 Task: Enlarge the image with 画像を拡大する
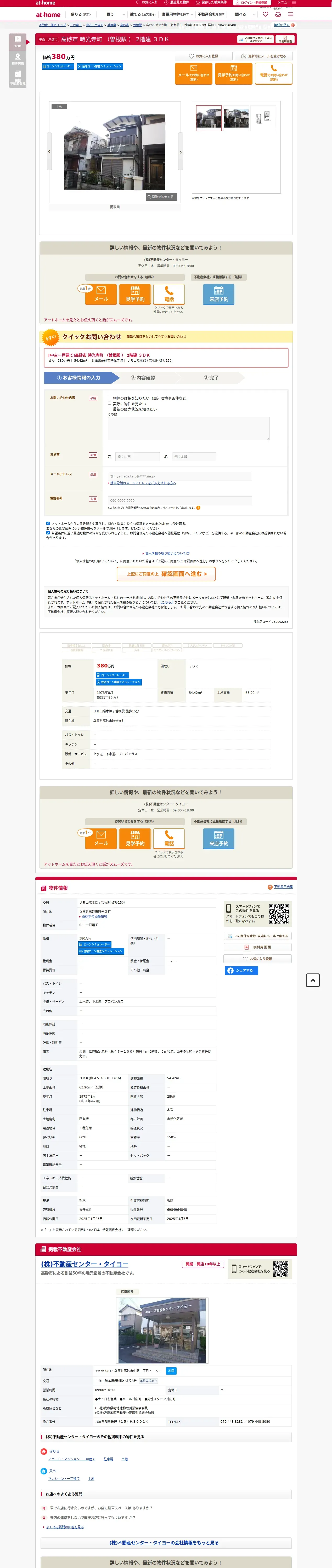[x=161, y=197]
